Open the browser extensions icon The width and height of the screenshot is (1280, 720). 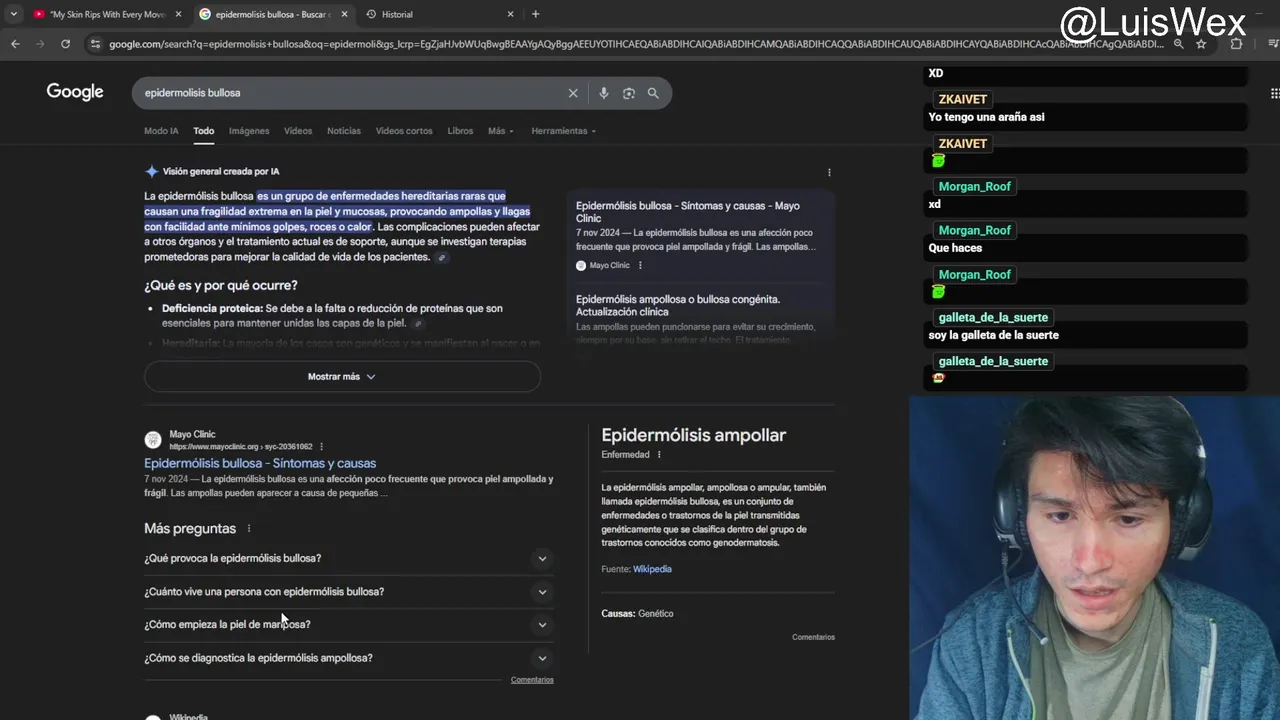pyautogui.click(x=1236, y=44)
